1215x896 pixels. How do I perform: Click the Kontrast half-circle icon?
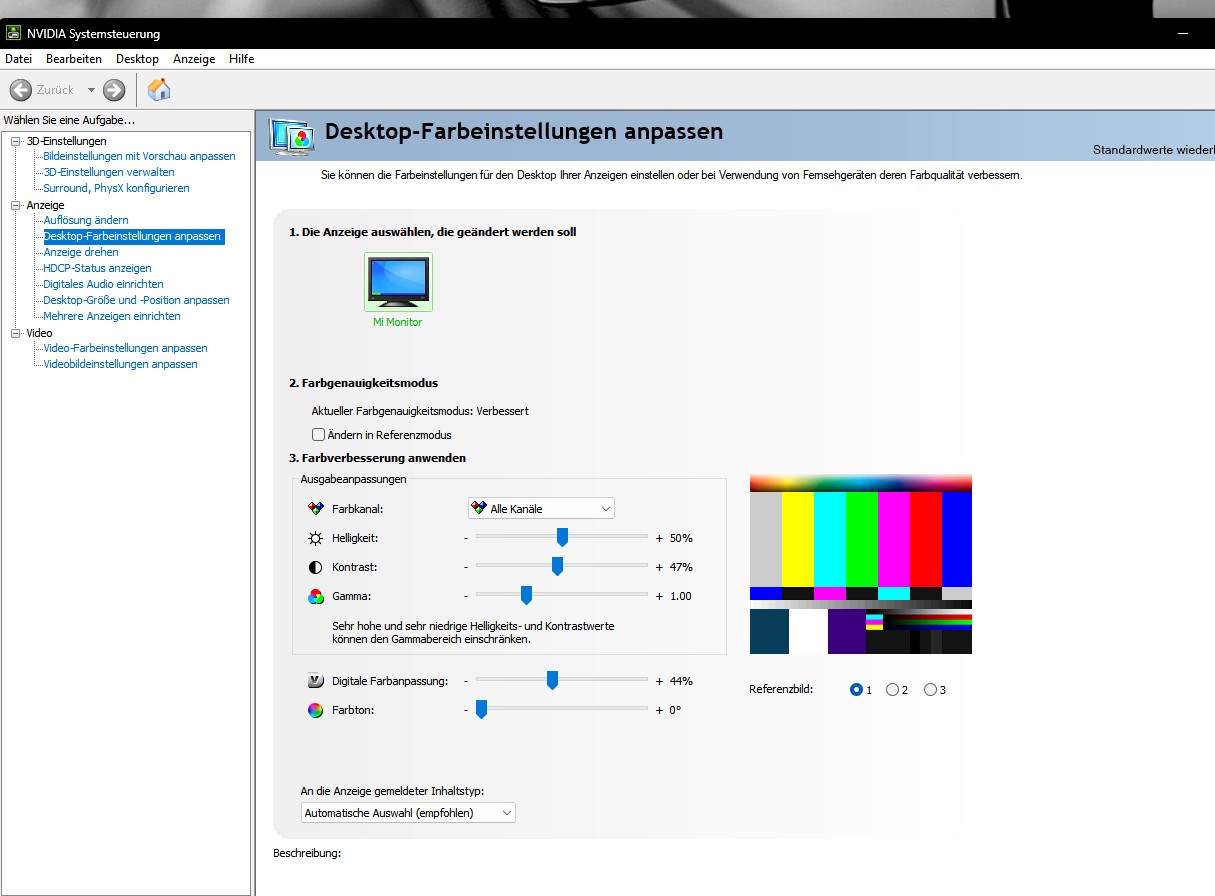tap(316, 567)
